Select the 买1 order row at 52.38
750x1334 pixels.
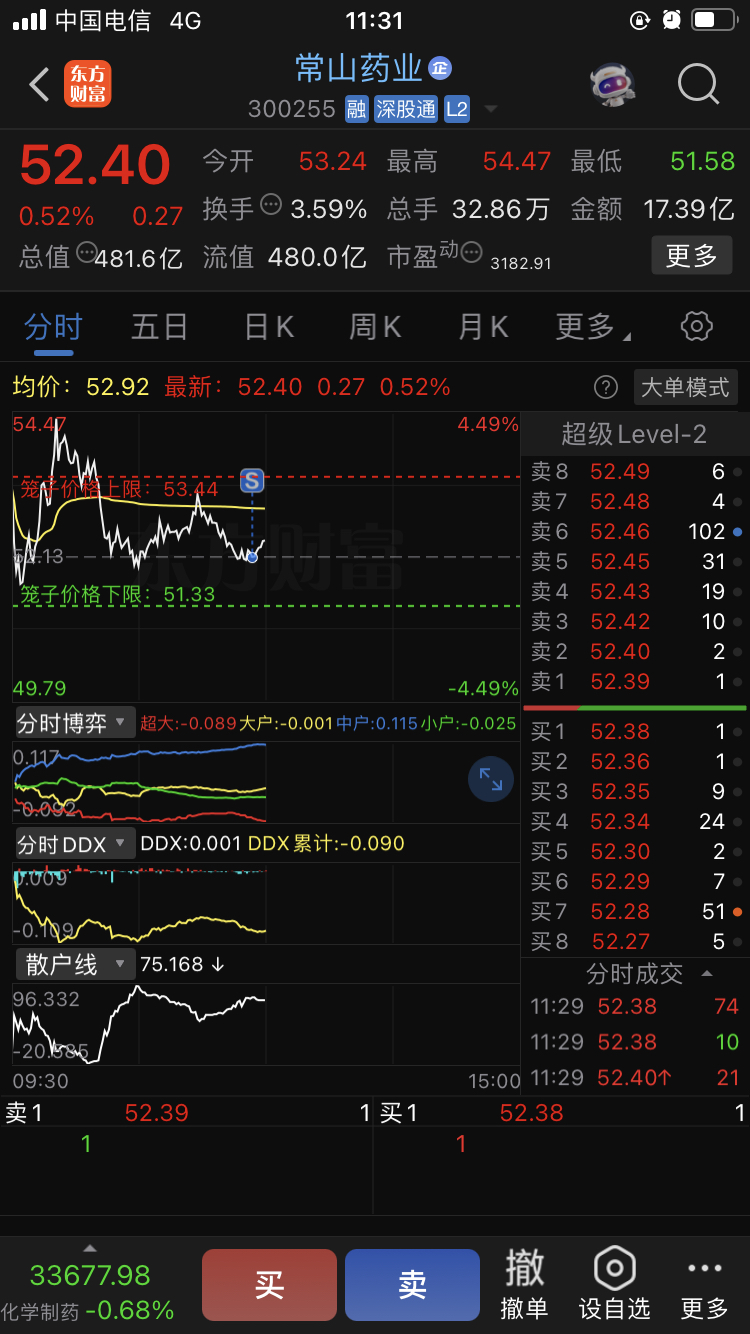pos(634,732)
